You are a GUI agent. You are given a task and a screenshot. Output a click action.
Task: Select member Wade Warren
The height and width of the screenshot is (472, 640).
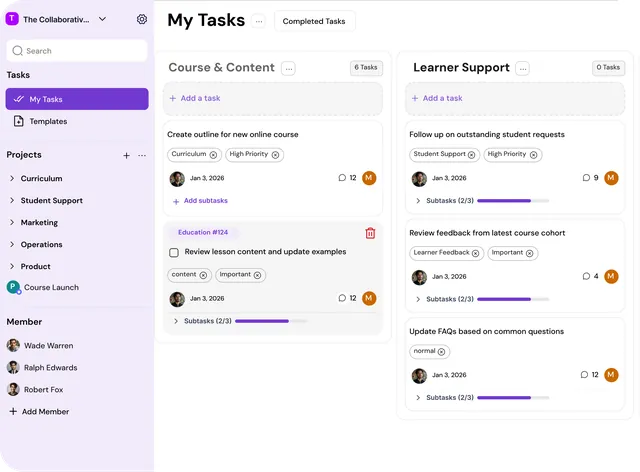click(49, 345)
